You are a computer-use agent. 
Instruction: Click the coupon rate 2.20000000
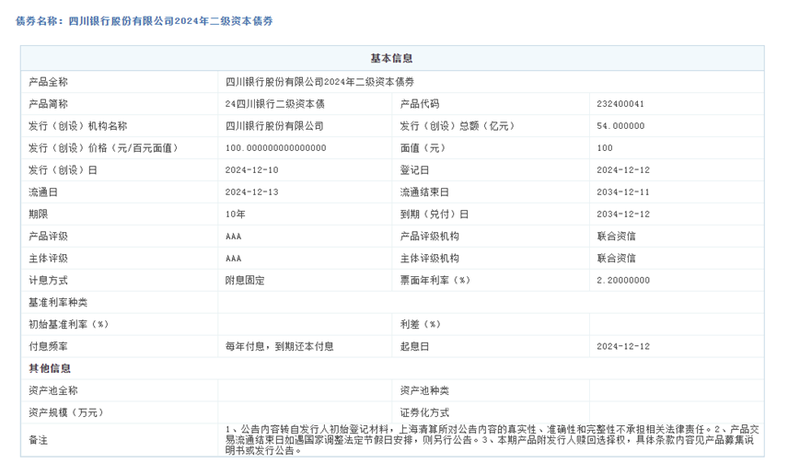coord(623,280)
